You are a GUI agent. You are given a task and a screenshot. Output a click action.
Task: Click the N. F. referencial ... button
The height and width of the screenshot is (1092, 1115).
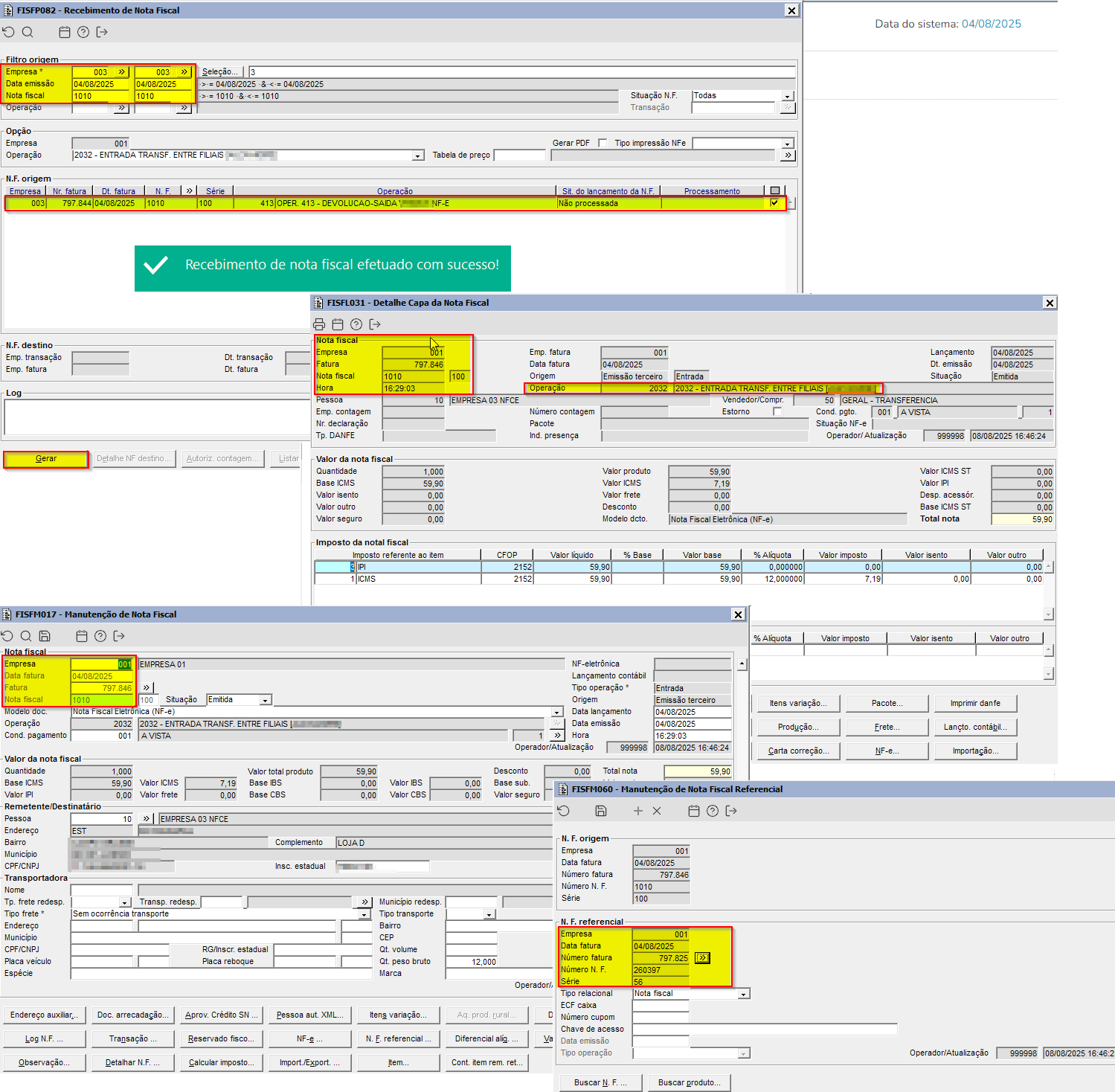coord(398,1039)
